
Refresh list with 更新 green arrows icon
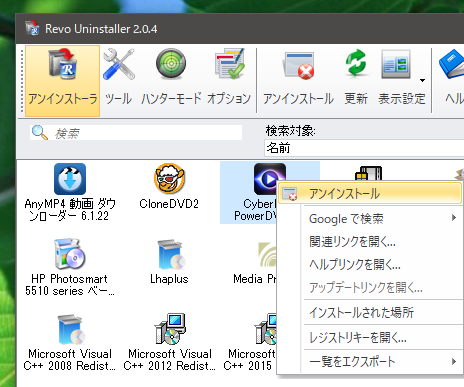point(356,63)
